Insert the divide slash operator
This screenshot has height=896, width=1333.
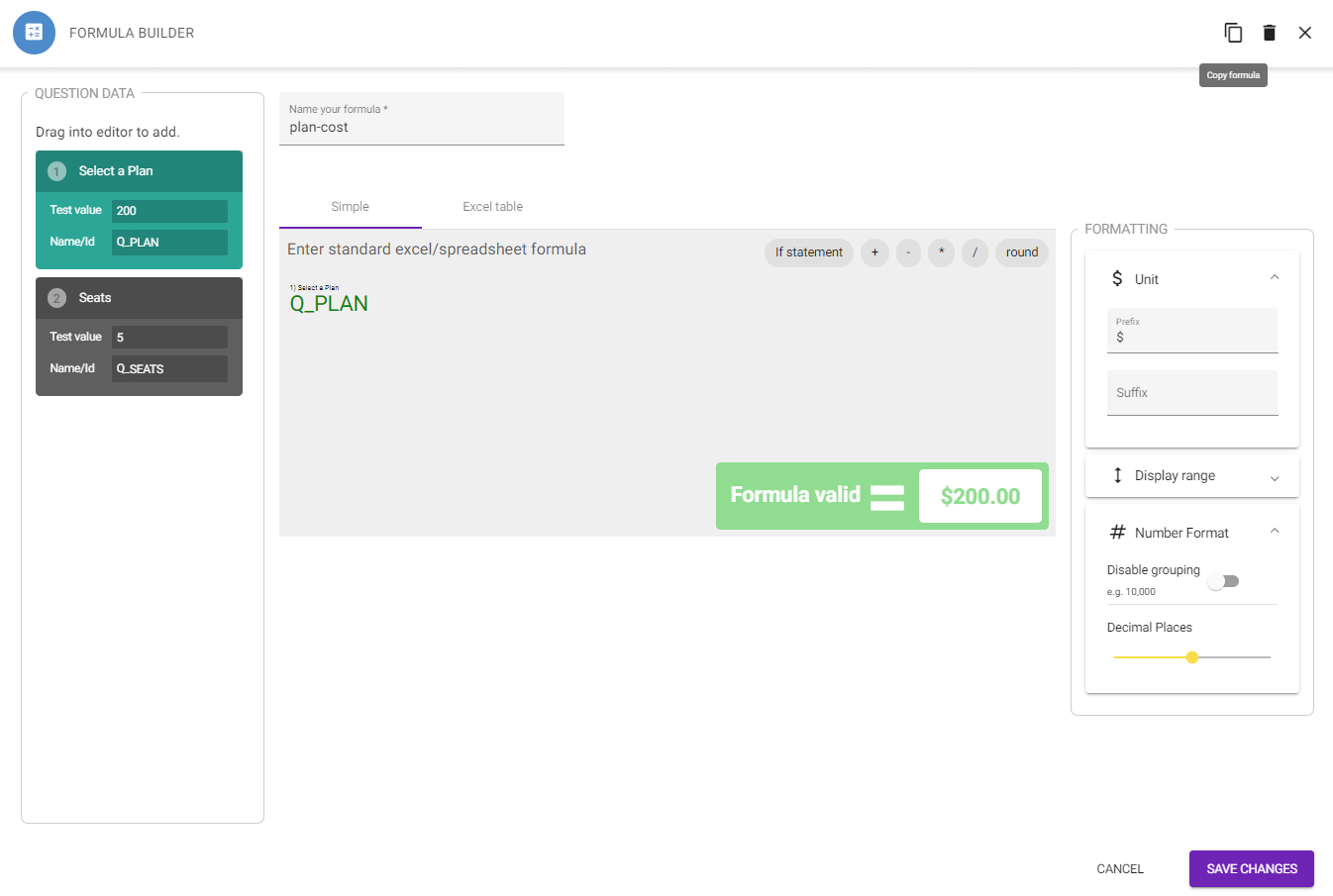pyautogui.click(x=974, y=252)
